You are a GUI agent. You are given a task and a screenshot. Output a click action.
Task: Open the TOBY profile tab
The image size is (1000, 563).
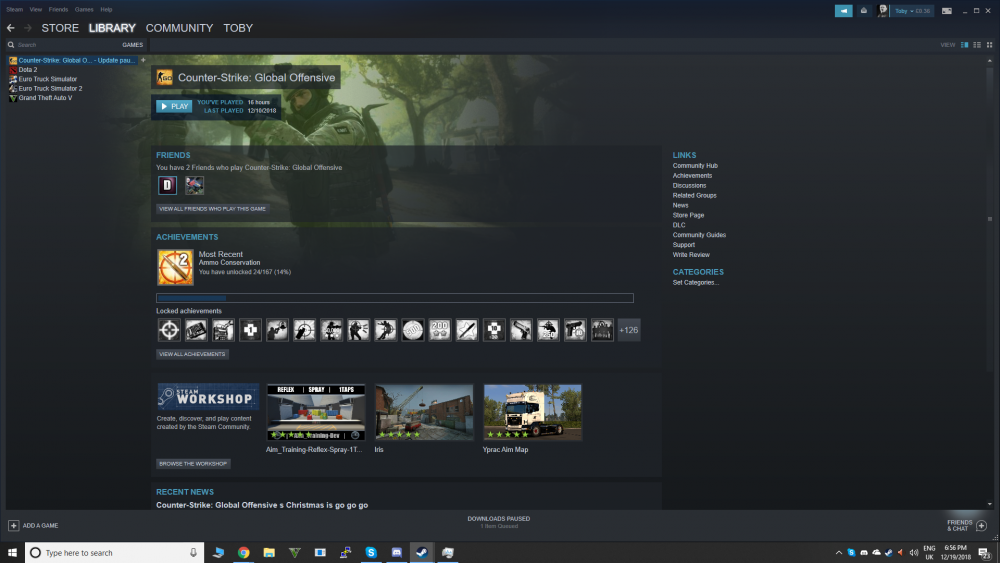238,28
